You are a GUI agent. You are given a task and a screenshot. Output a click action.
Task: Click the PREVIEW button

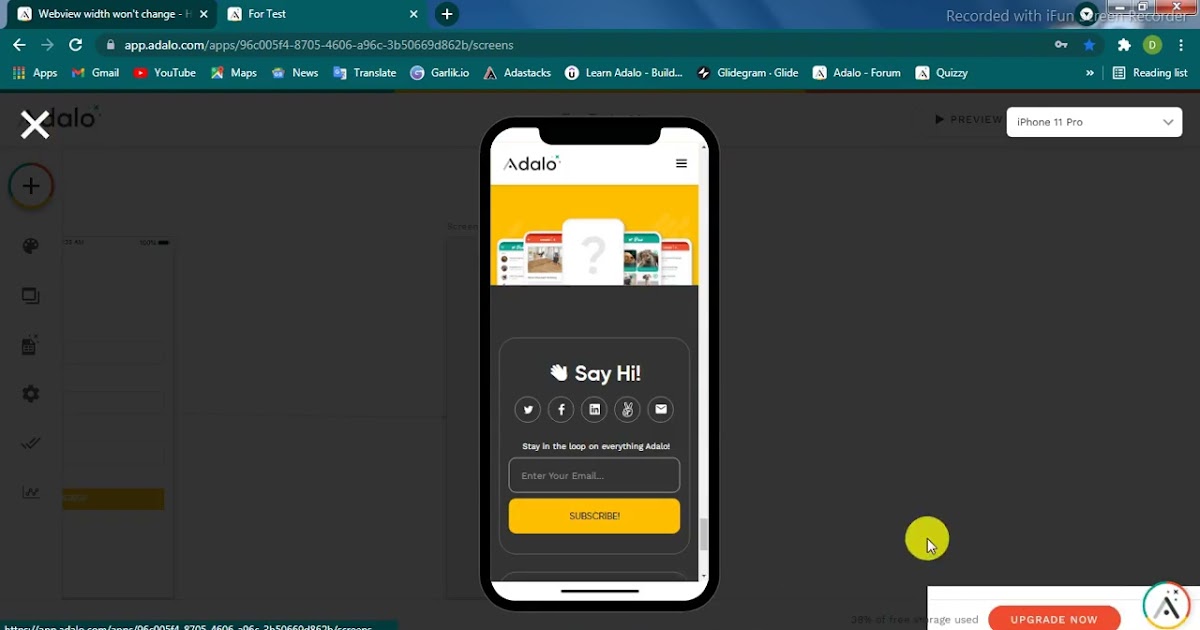(x=967, y=119)
